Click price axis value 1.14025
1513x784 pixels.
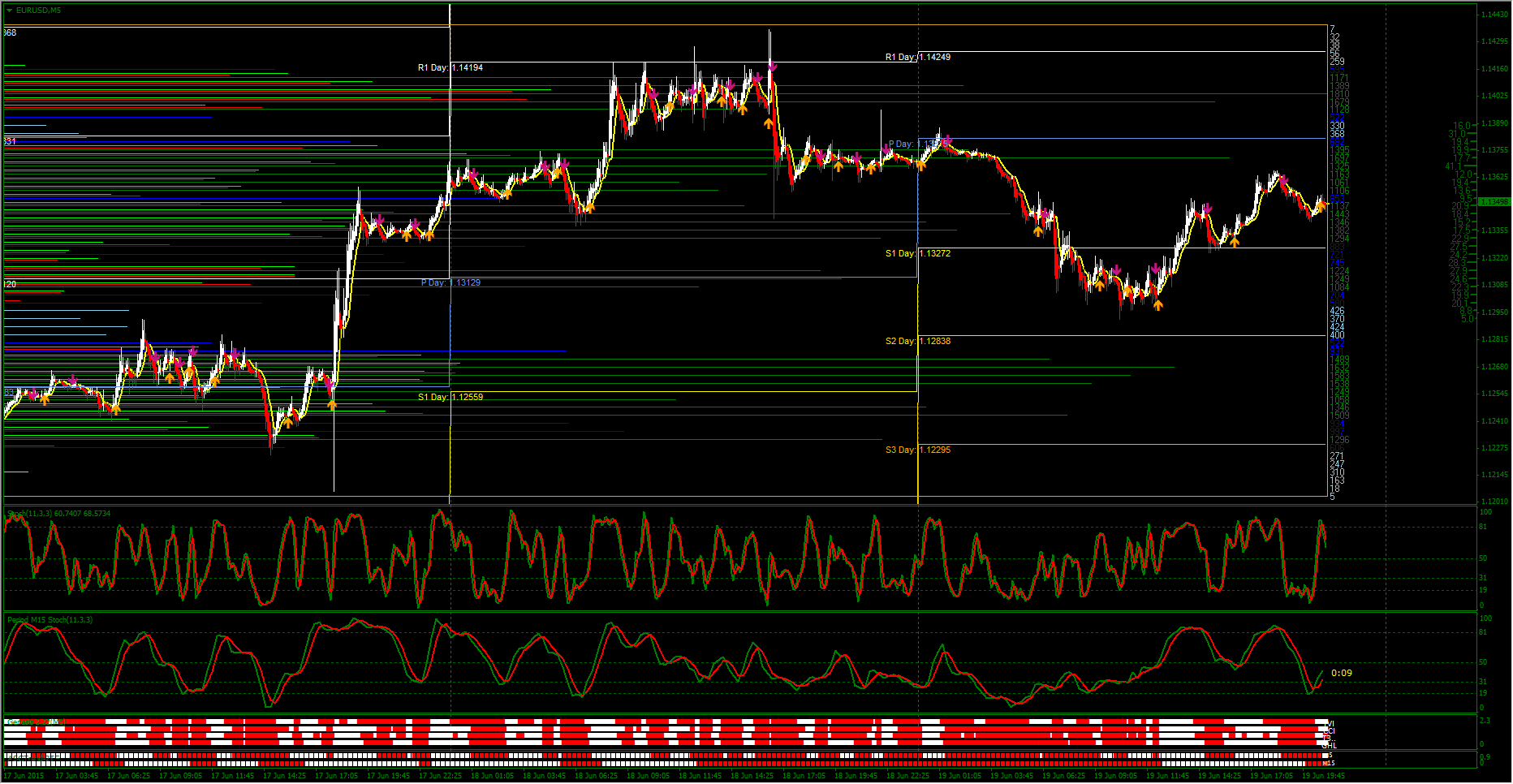tap(1495, 96)
